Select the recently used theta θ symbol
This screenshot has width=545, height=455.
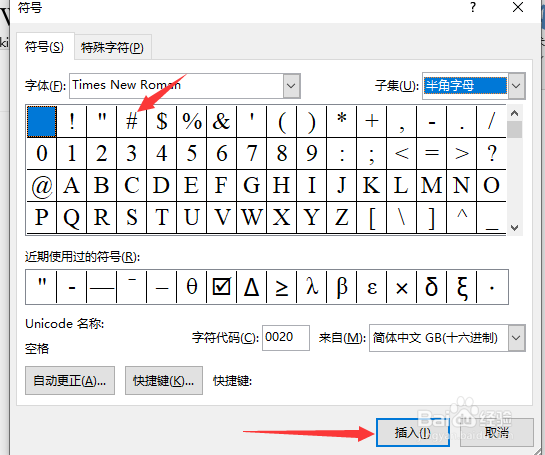click(192, 287)
